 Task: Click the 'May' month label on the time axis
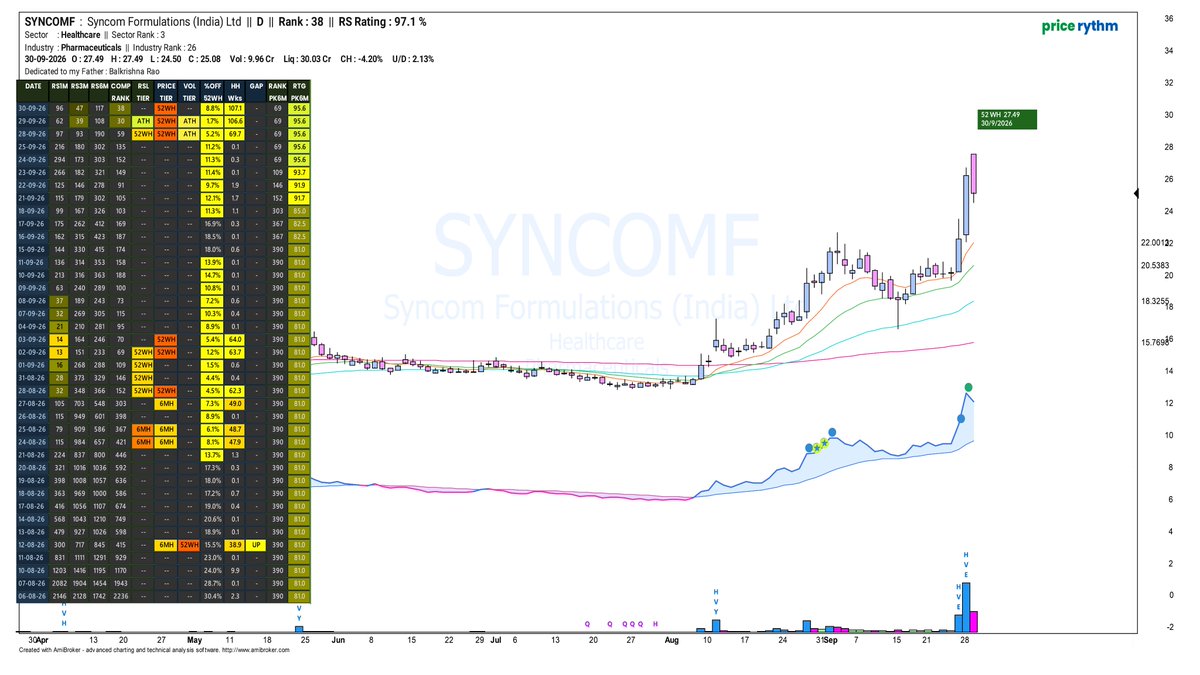pyautogui.click(x=195, y=639)
